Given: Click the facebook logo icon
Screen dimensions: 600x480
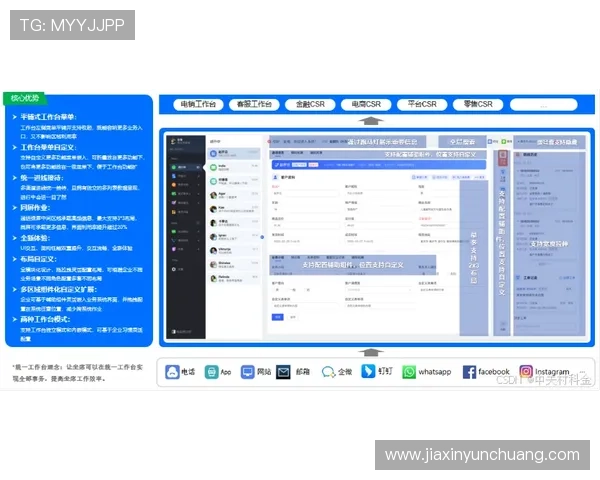Looking at the screenshot, I should tap(469, 372).
